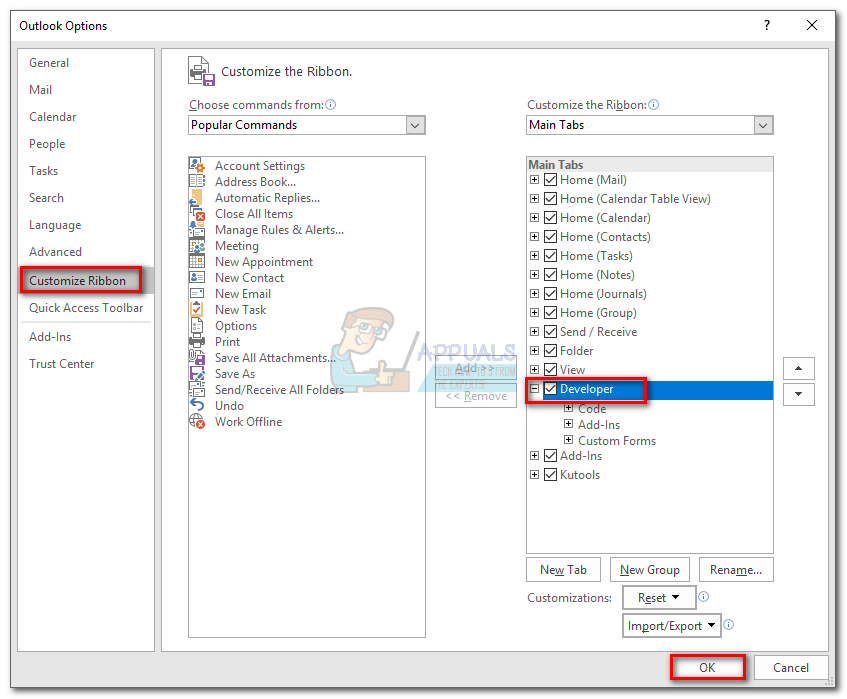Toggle the Kutools tab checkbox
This screenshot has height=699, width=847.
pos(550,475)
